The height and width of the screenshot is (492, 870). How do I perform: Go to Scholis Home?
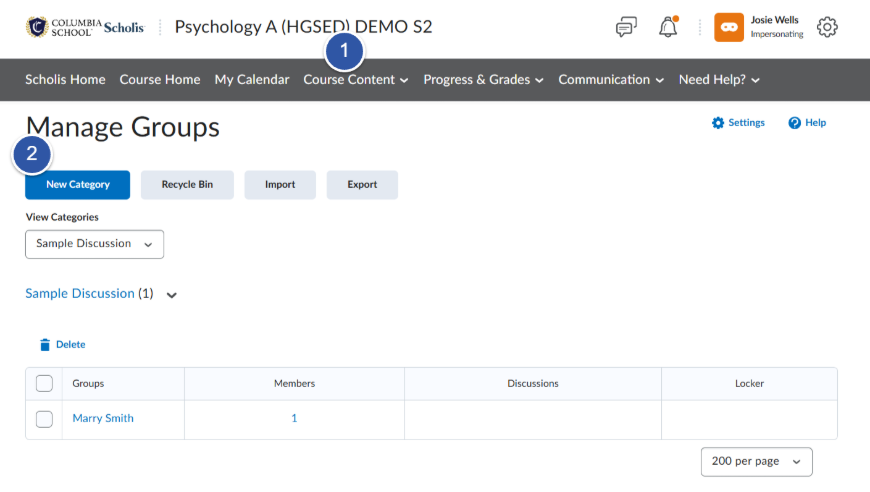pyautogui.click(x=65, y=80)
